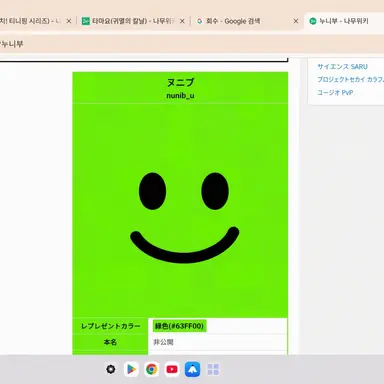384x384 pixels.
Task: Click the ヌニブ heading text
Action: [180, 82]
